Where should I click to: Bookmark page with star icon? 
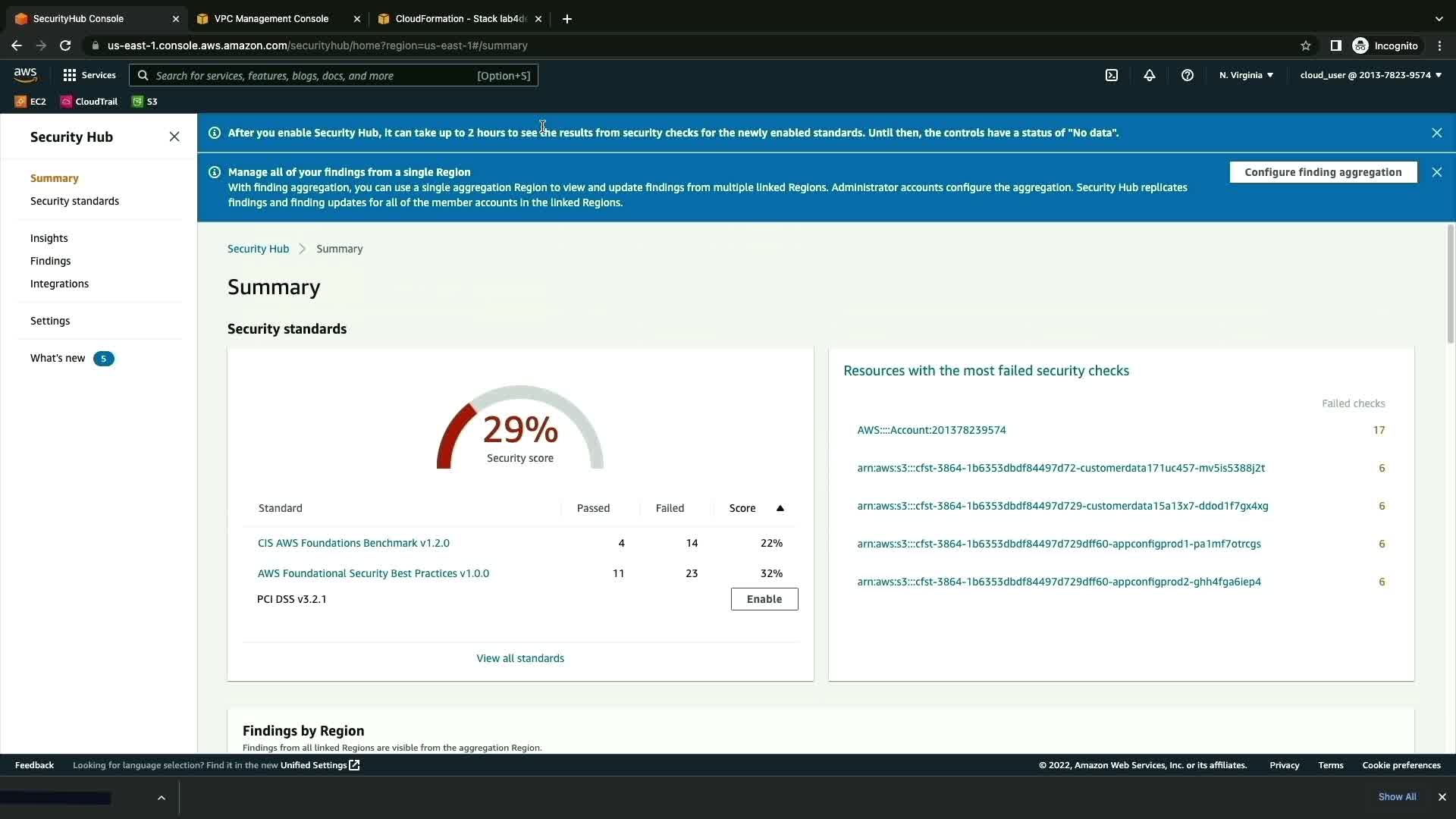tap(1305, 45)
